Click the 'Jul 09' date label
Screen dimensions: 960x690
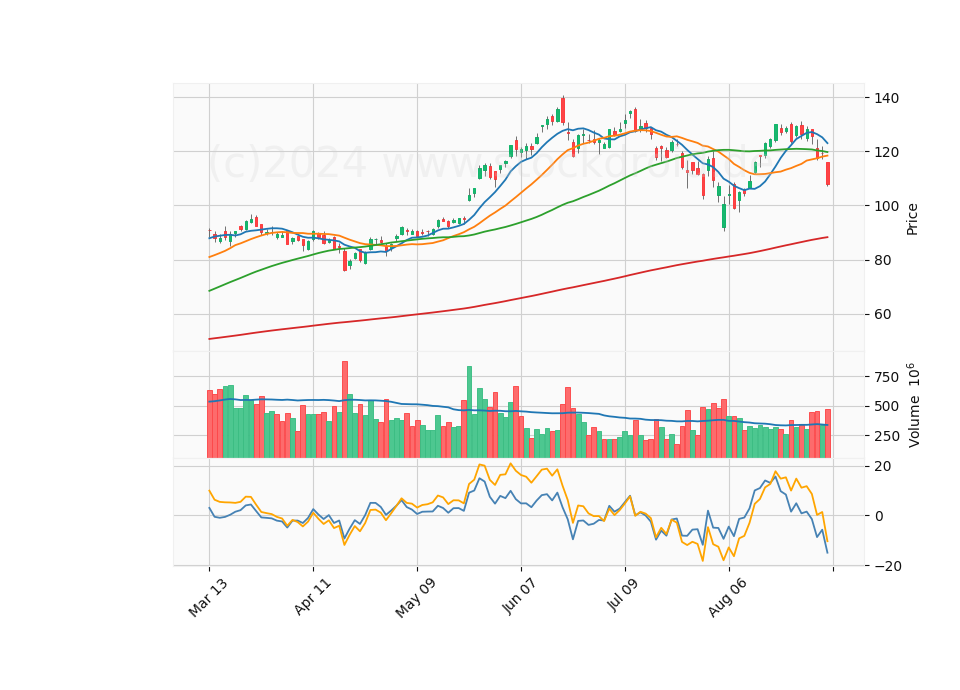point(623,595)
